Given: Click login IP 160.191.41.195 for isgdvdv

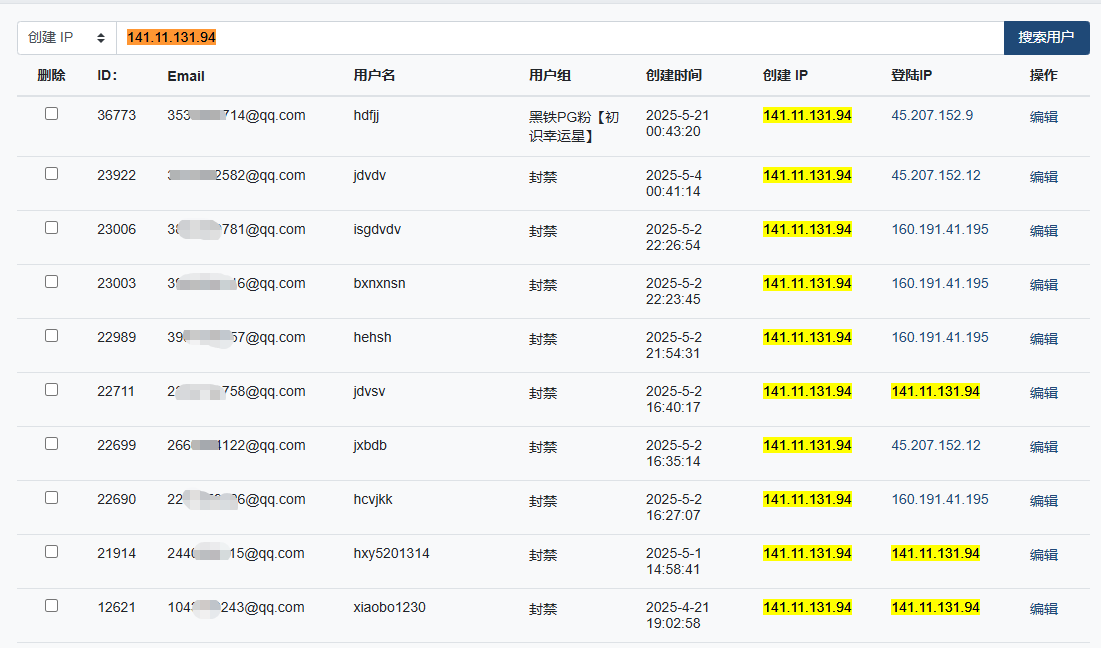Looking at the screenshot, I should coord(940,230).
